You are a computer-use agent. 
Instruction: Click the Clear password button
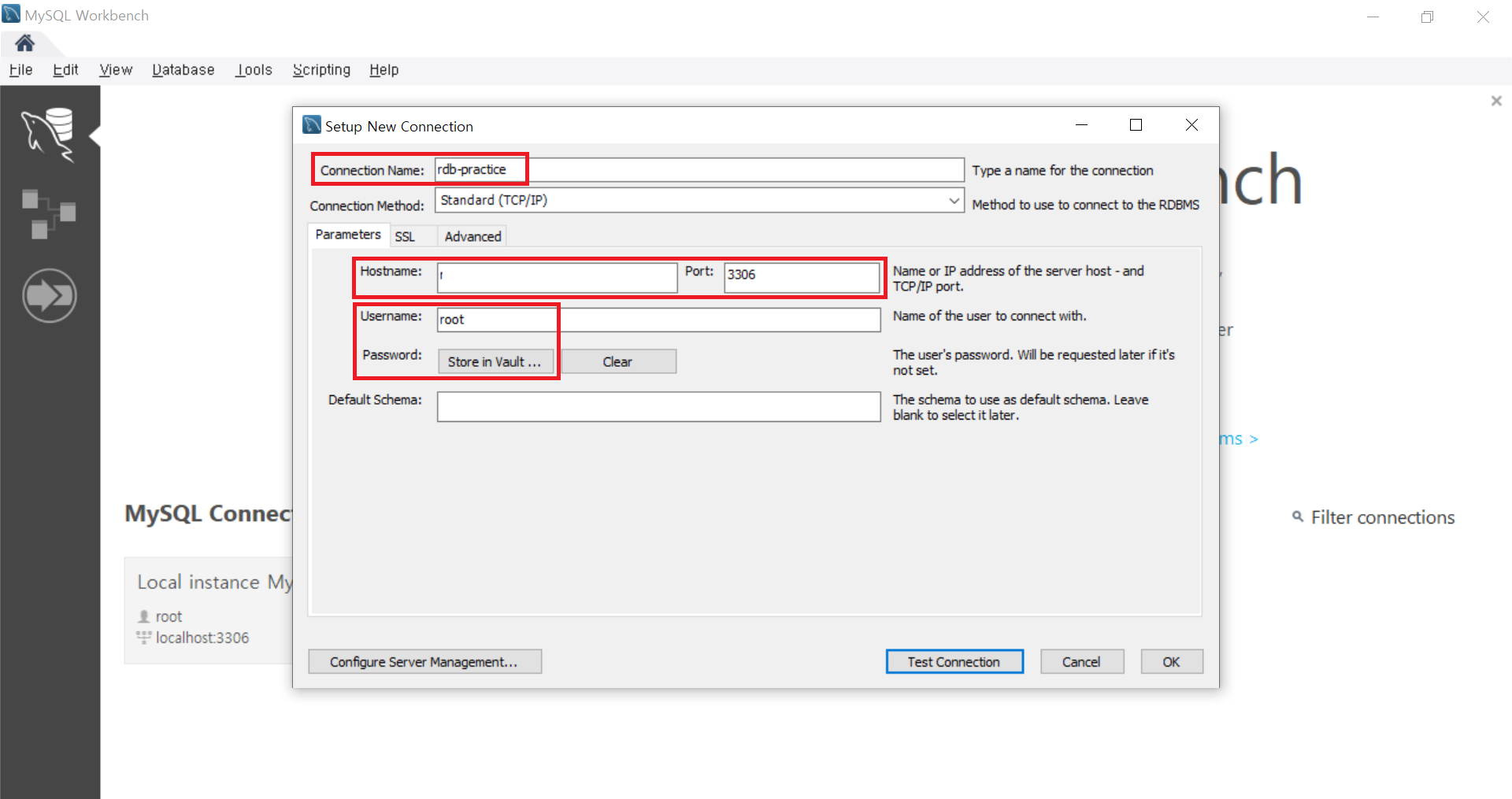[x=618, y=361]
